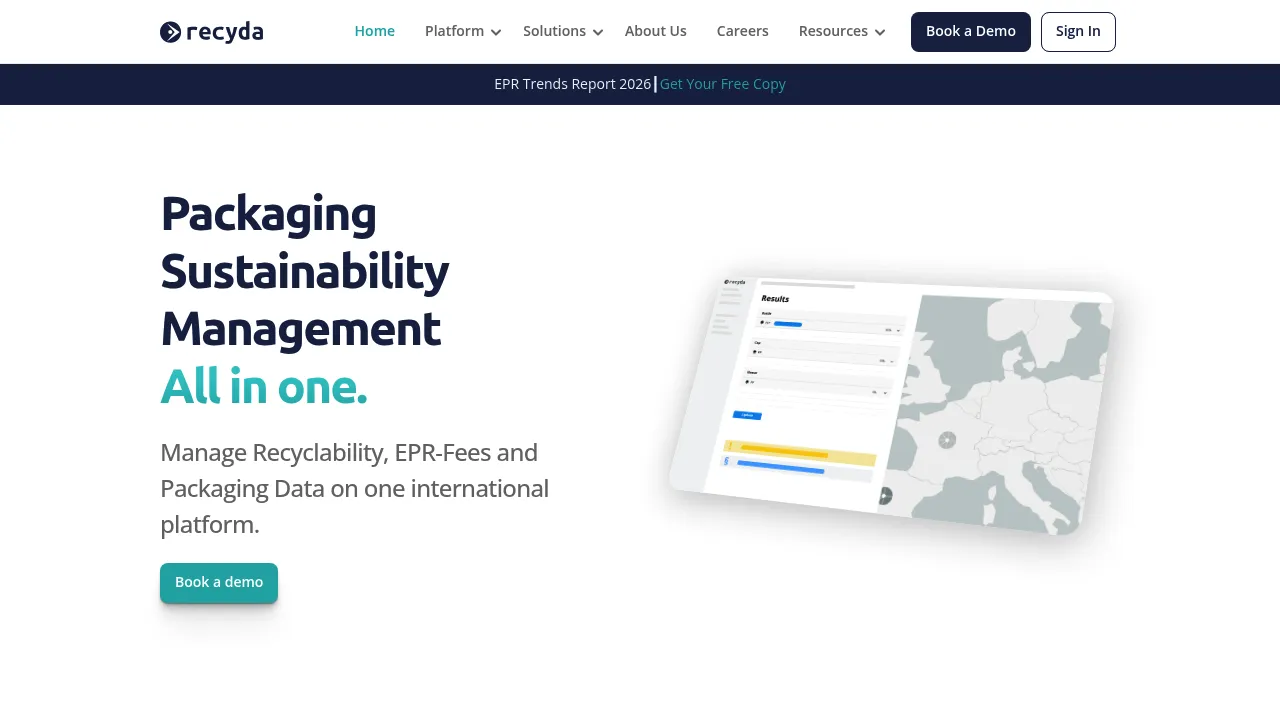This screenshot has height=720, width=1280.
Task: Visit the Careers page
Action: [x=743, y=31]
